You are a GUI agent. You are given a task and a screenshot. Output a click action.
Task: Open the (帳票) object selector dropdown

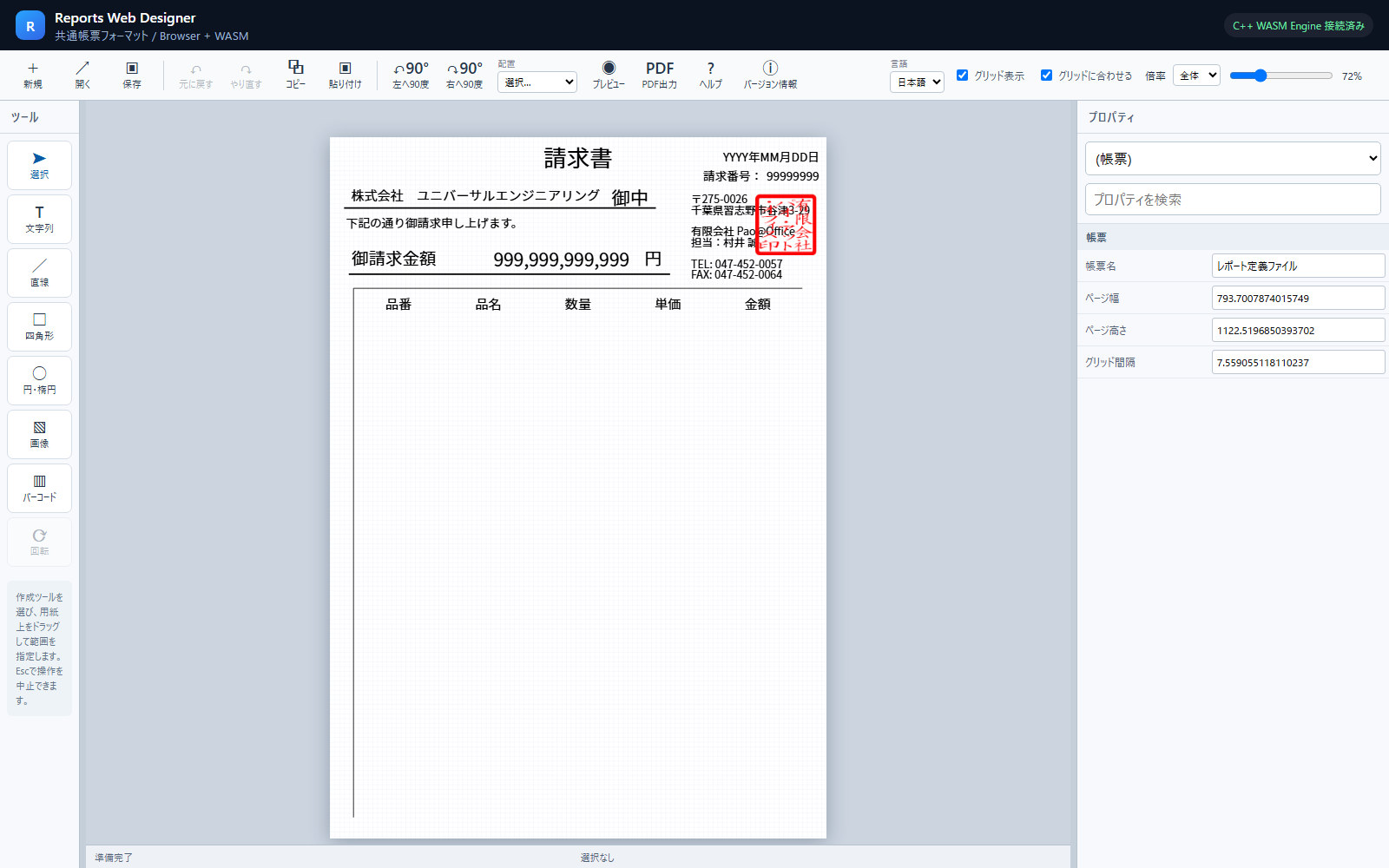(x=1233, y=159)
